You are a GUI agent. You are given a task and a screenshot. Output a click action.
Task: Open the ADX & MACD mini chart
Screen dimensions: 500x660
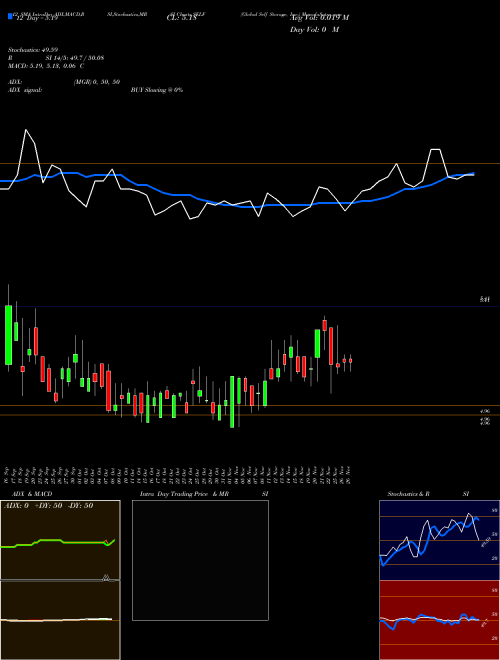click(60, 540)
